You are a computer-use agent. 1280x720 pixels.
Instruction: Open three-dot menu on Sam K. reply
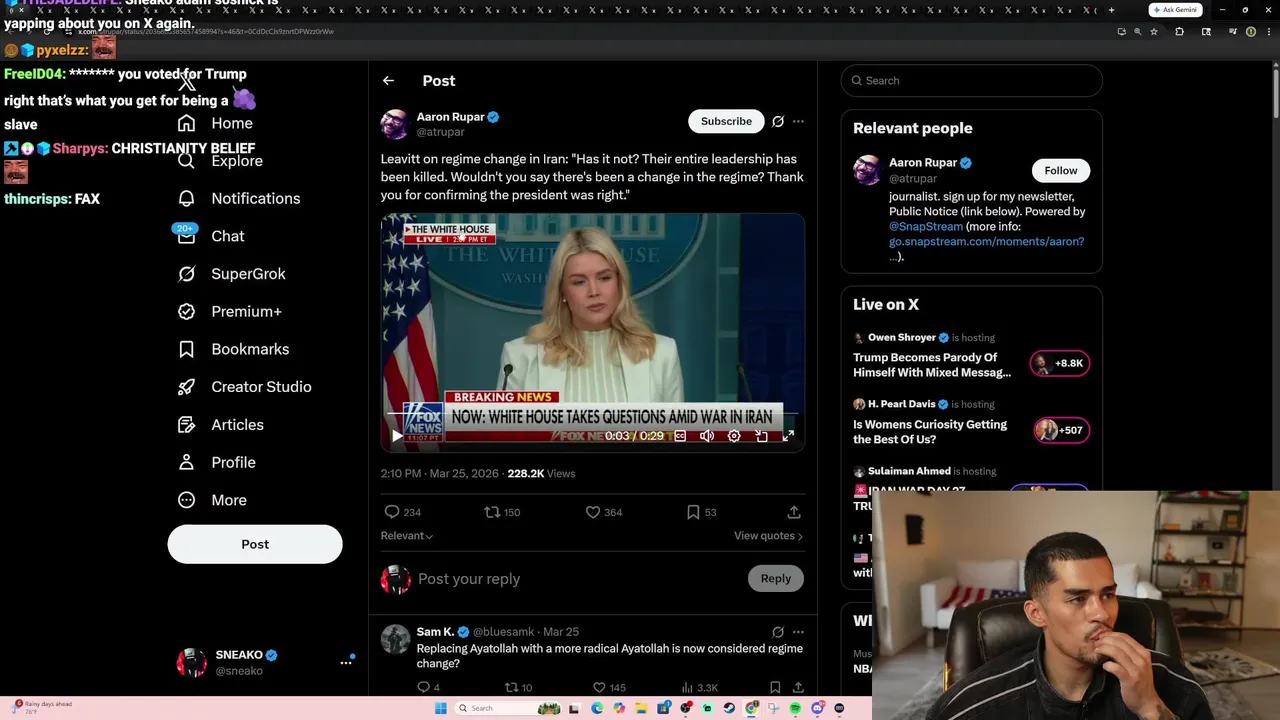pyautogui.click(x=798, y=632)
